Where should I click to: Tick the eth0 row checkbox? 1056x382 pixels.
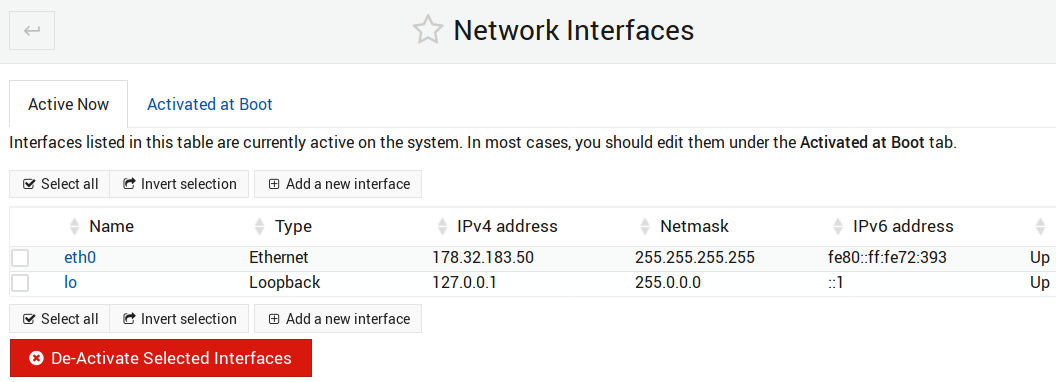20,258
